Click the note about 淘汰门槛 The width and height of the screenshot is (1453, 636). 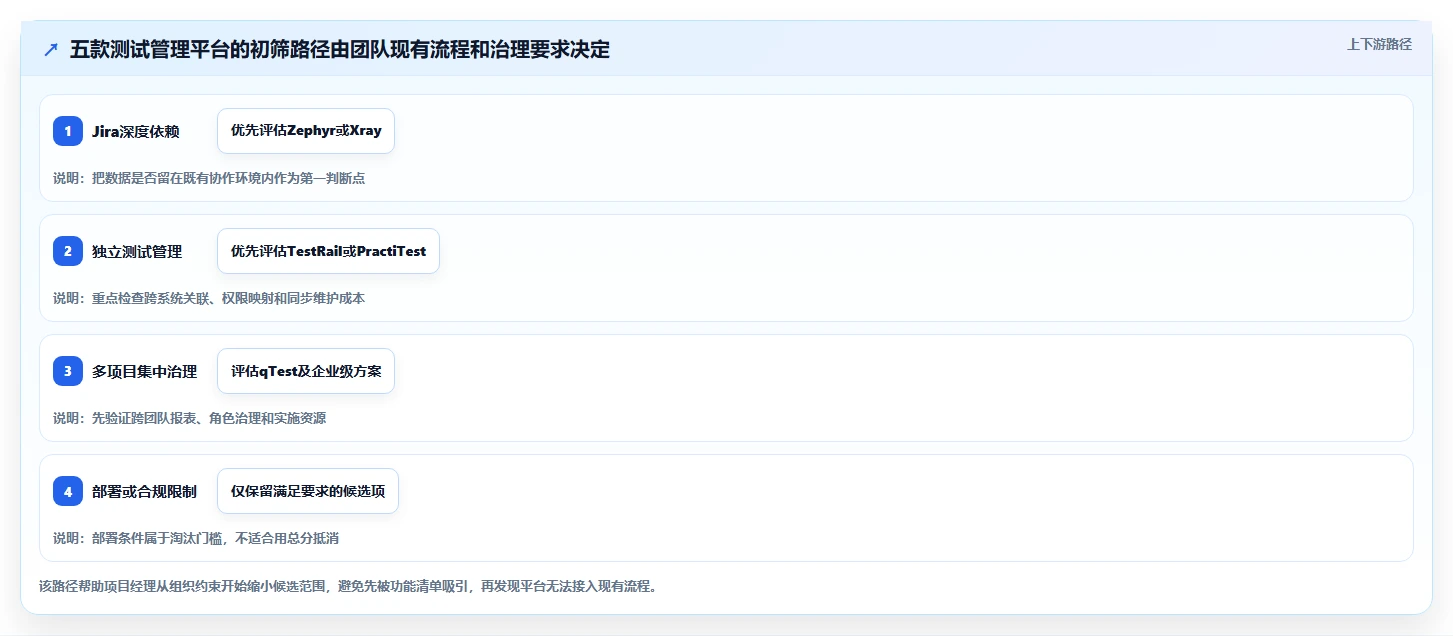(x=196, y=538)
